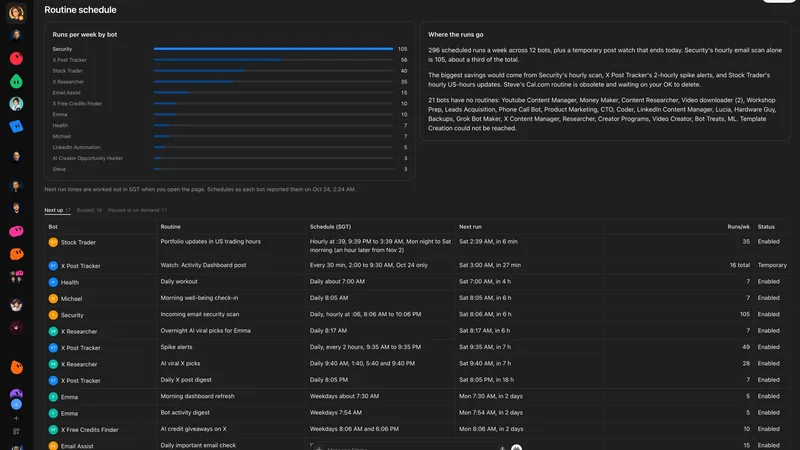
Task: Click Daily important email check routine
Action: (x=198, y=445)
